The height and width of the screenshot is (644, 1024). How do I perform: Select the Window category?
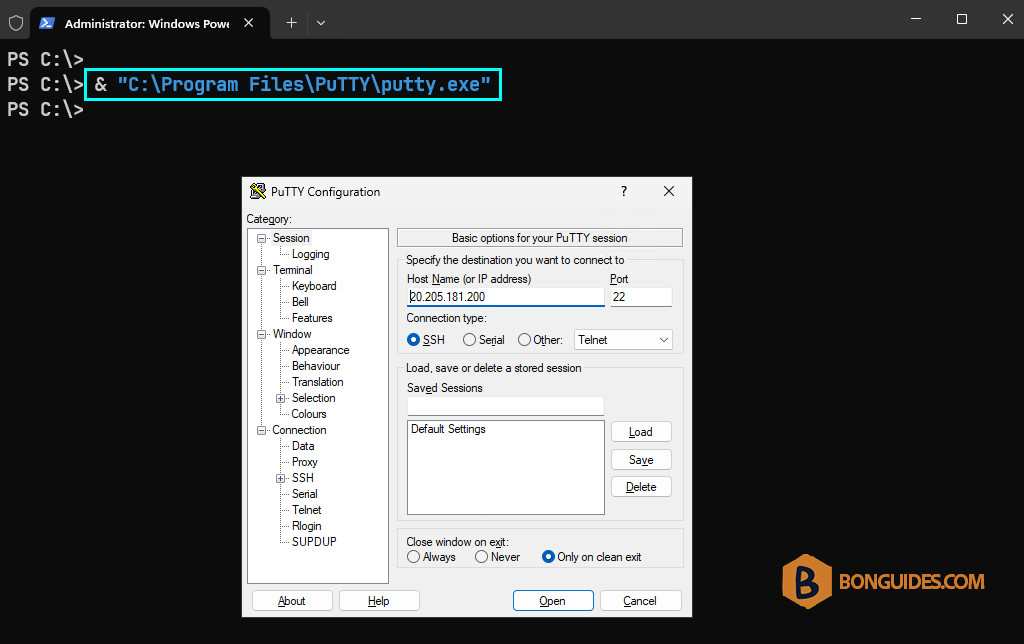(x=292, y=334)
